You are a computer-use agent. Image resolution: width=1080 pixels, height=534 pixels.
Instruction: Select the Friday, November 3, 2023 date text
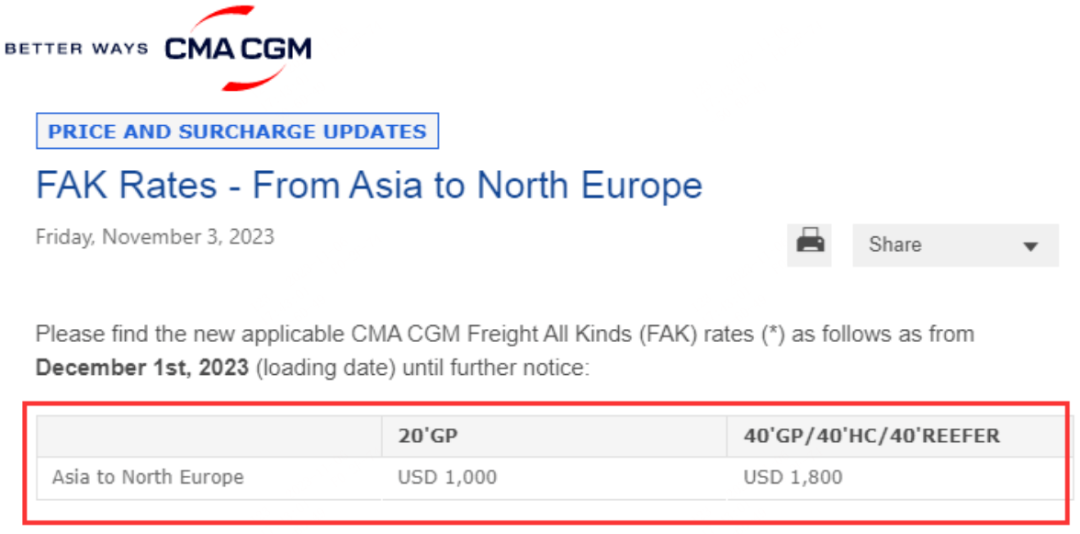tap(155, 237)
